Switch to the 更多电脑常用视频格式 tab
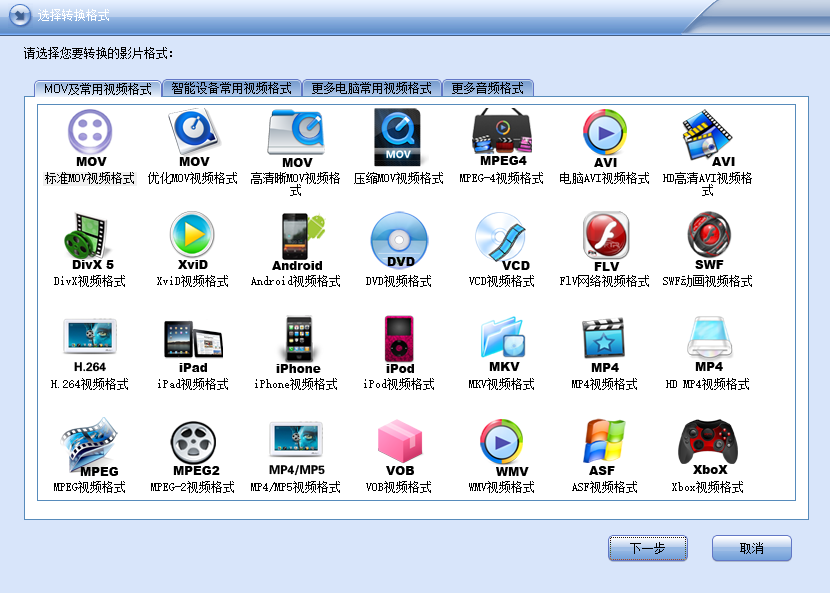 371,88
